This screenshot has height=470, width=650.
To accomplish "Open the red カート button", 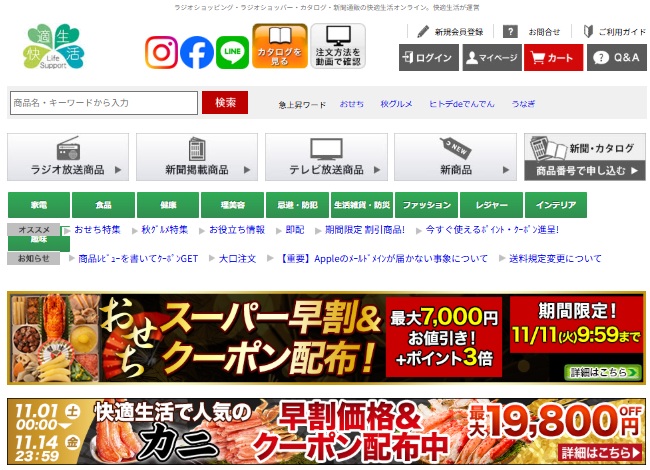I will [553, 58].
